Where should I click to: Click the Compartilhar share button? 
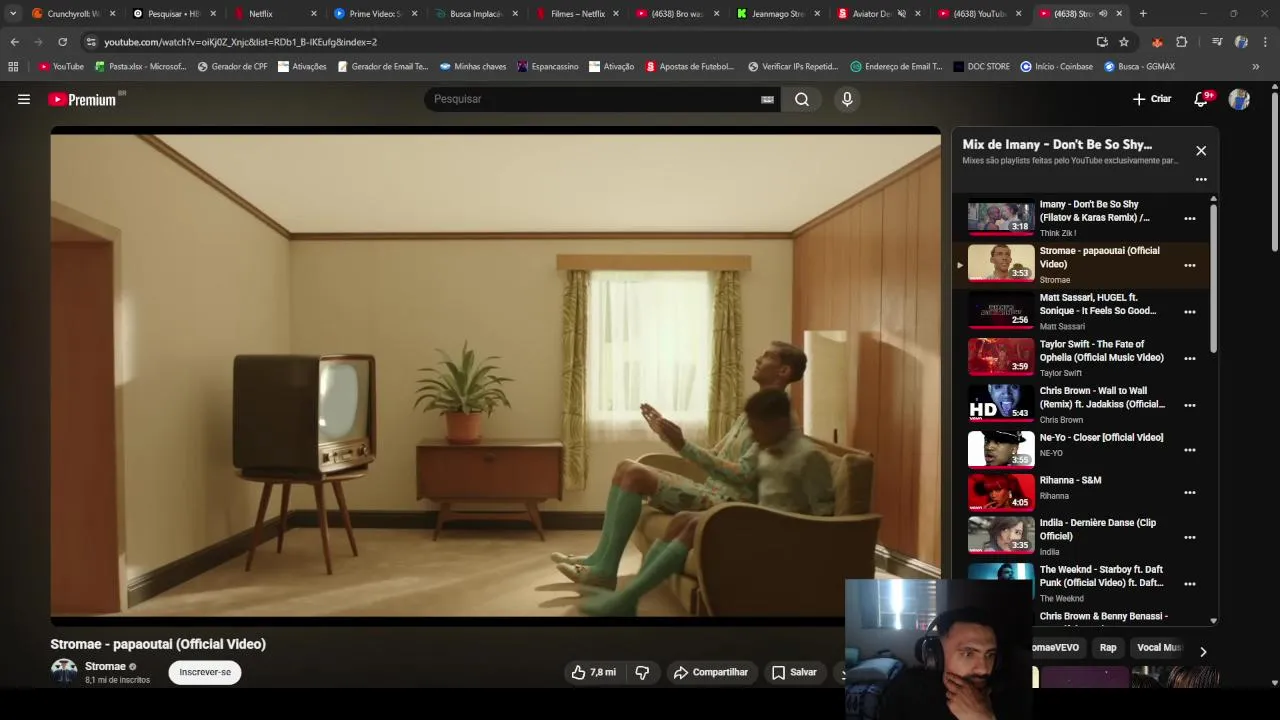coord(711,673)
